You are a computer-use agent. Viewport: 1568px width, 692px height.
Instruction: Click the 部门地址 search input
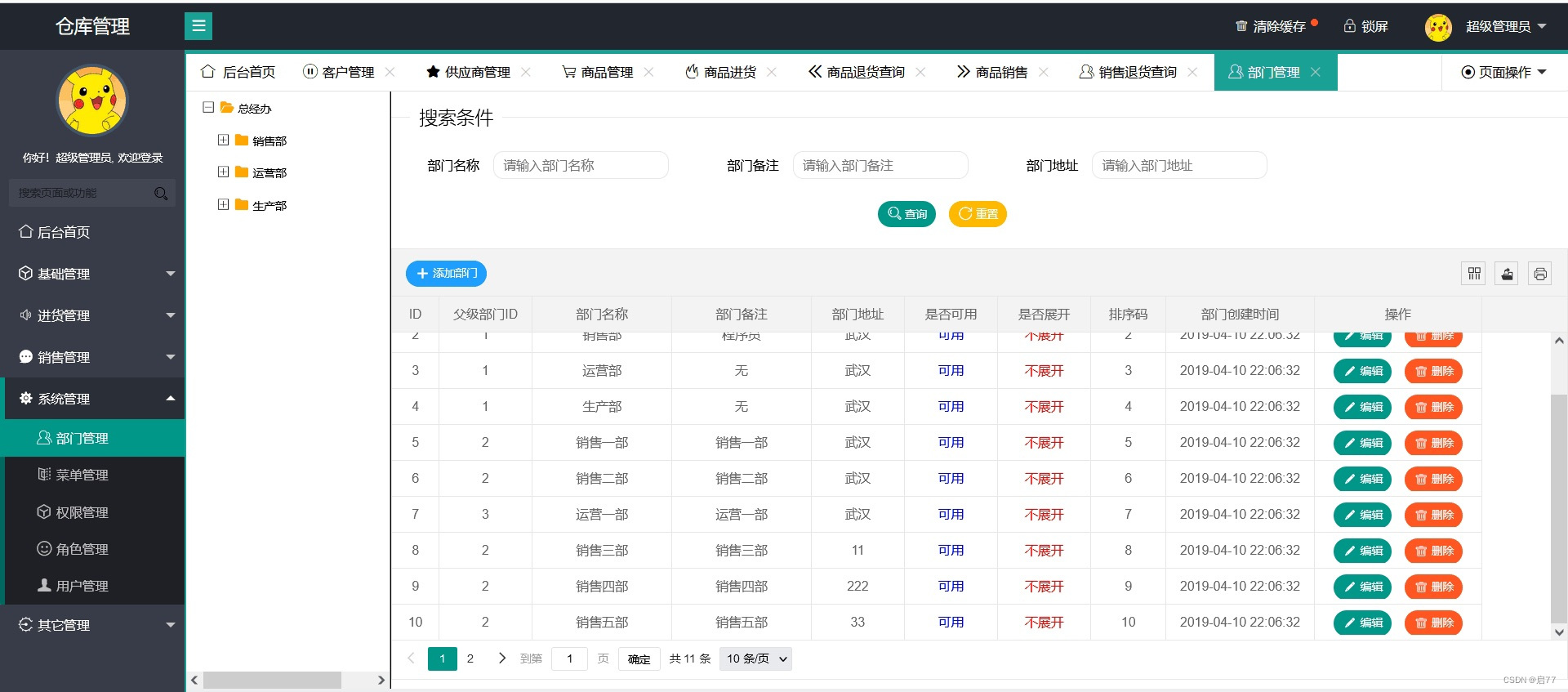[x=1179, y=165]
